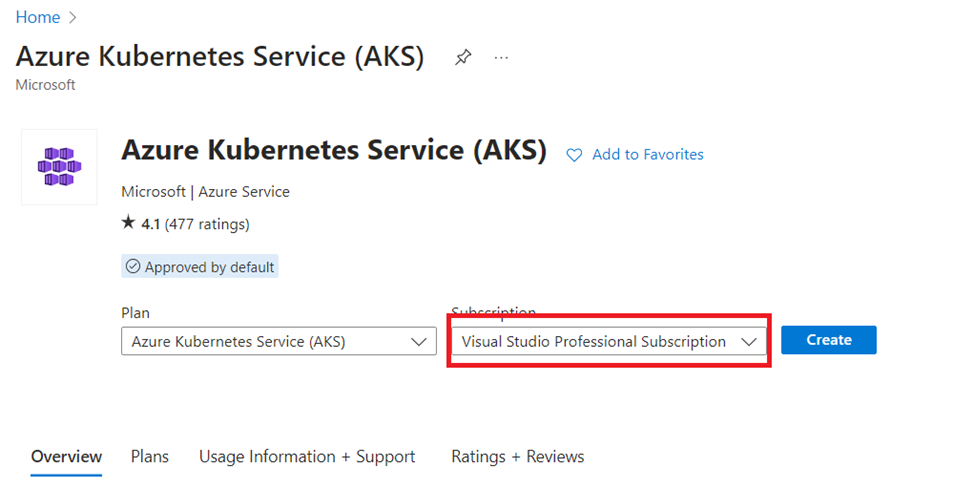Screen dimensions: 974x489
Task: Click the Approved by default checkmark icon
Action: click(133, 267)
